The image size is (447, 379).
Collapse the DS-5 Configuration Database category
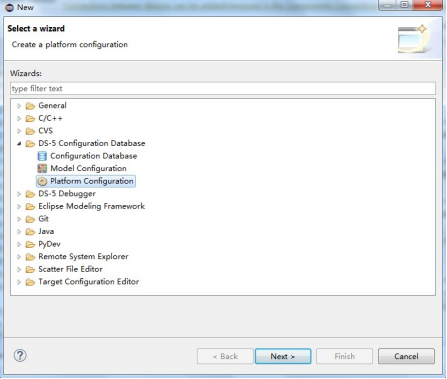point(19,144)
